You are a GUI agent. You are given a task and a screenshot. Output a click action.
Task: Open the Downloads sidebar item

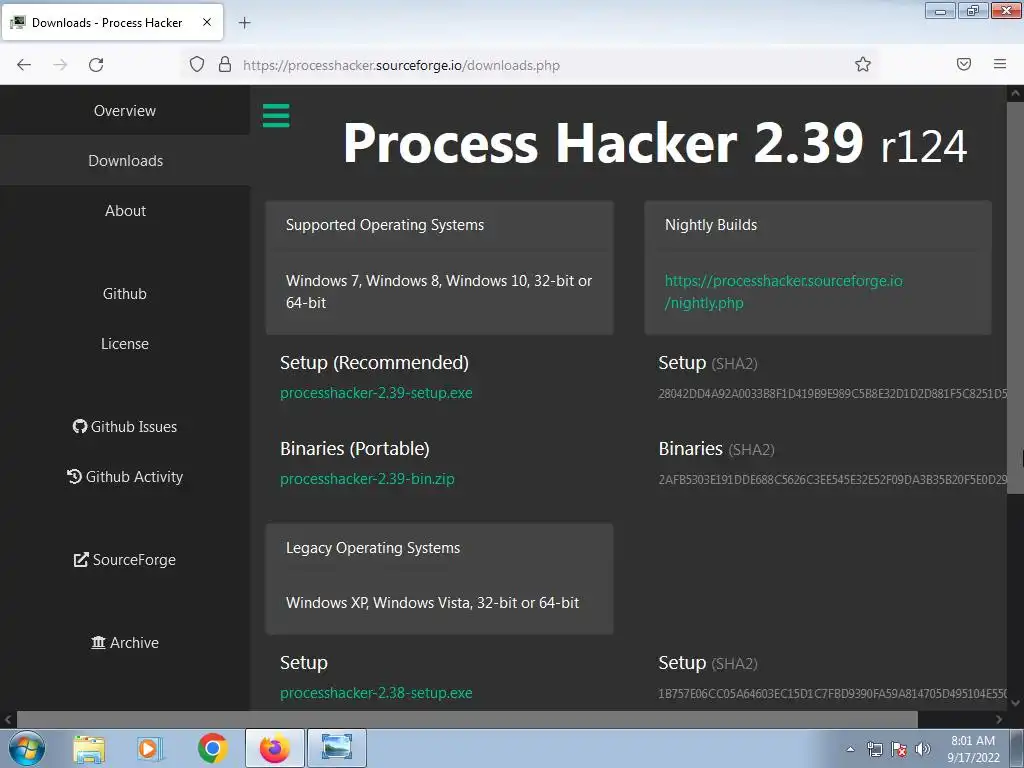pos(125,161)
